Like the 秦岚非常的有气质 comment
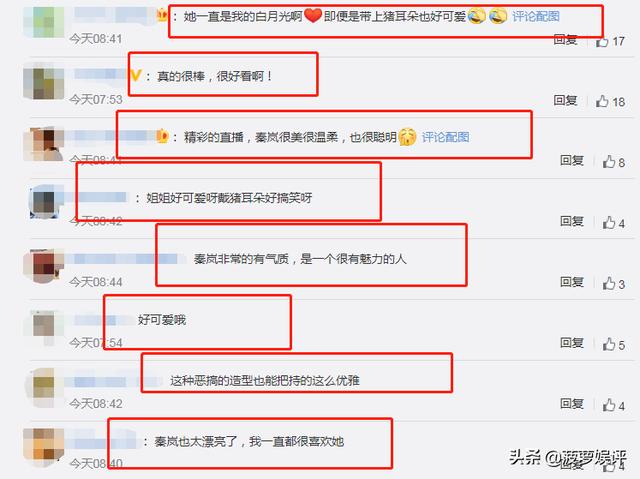640x479 pixels. pos(609,284)
